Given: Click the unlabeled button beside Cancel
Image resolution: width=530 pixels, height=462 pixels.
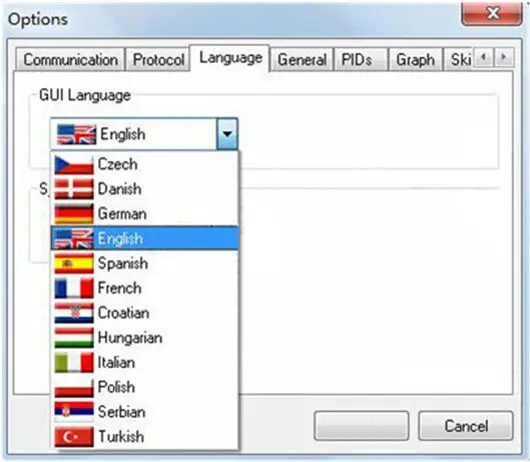Looking at the screenshot, I should click(x=361, y=426).
